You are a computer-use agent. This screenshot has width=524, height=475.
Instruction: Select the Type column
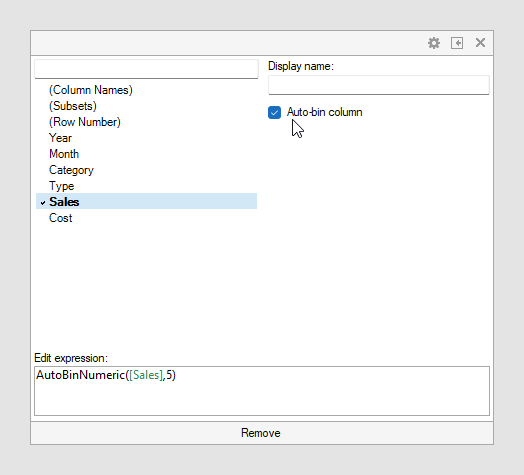tap(62, 186)
